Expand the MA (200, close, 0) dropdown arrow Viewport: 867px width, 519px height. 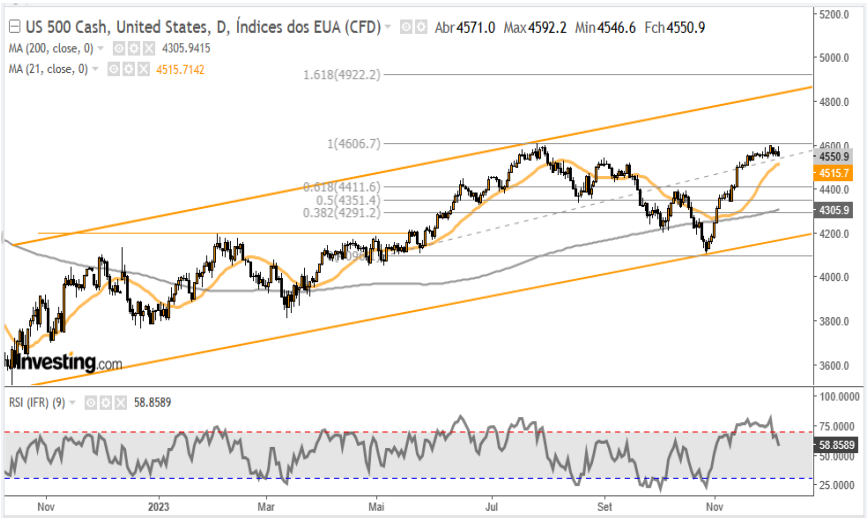pyautogui.click(x=101, y=49)
